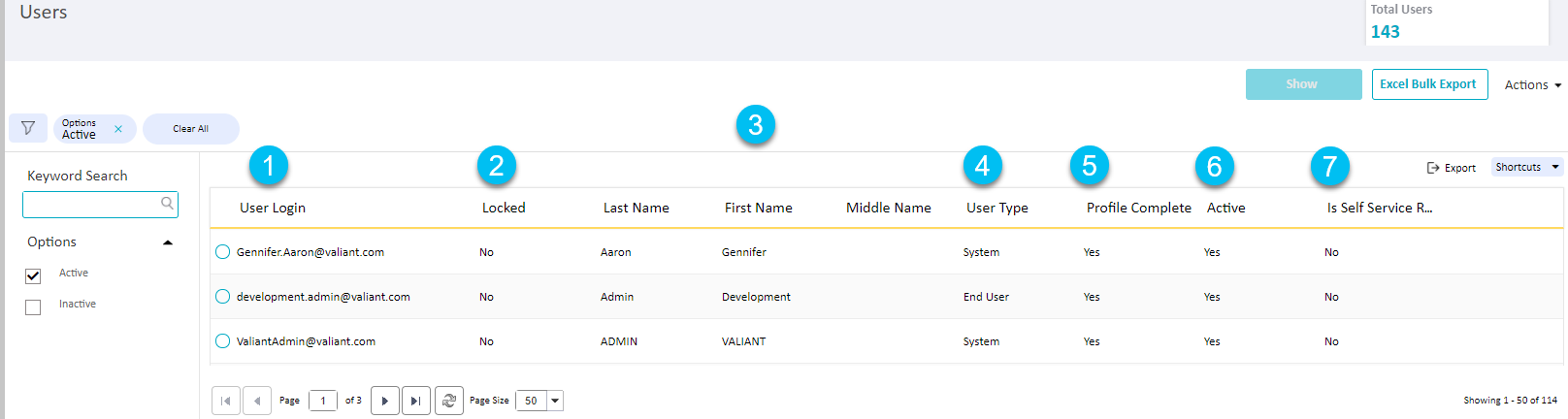Image resolution: width=1568 pixels, height=419 pixels.
Task: Click the development.admin@valiant.com login cell
Action: (323, 297)
